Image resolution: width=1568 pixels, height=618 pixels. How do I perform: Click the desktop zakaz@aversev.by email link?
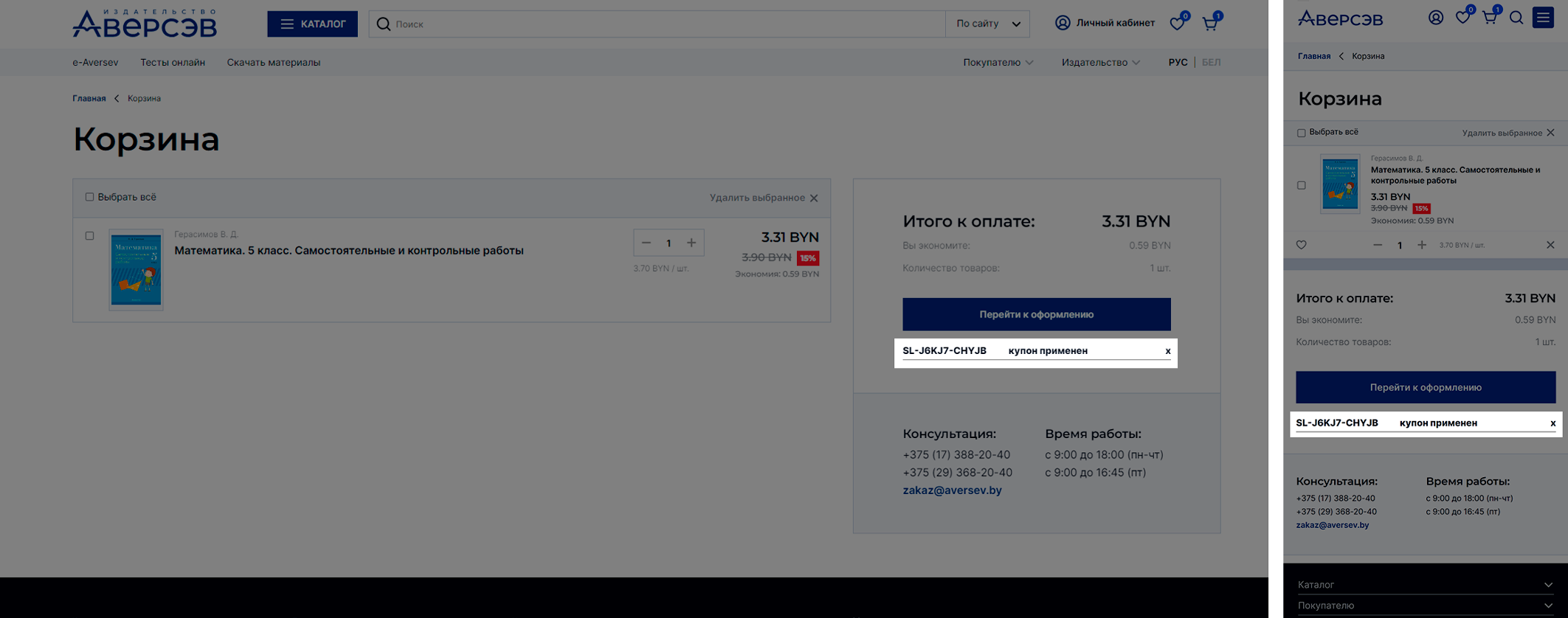click(x=952, y=490)
